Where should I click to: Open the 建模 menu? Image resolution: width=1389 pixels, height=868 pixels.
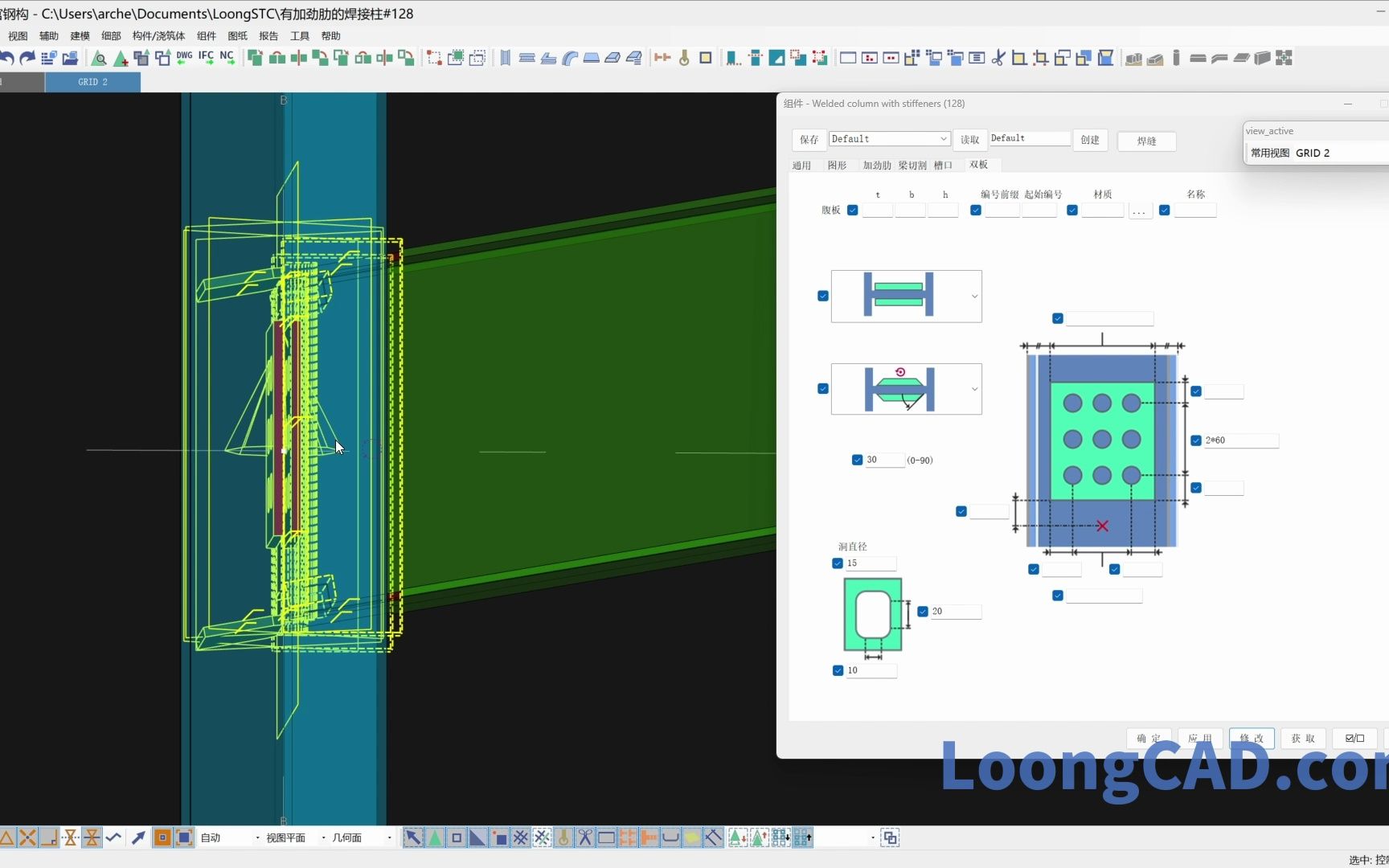coord(80,36)
